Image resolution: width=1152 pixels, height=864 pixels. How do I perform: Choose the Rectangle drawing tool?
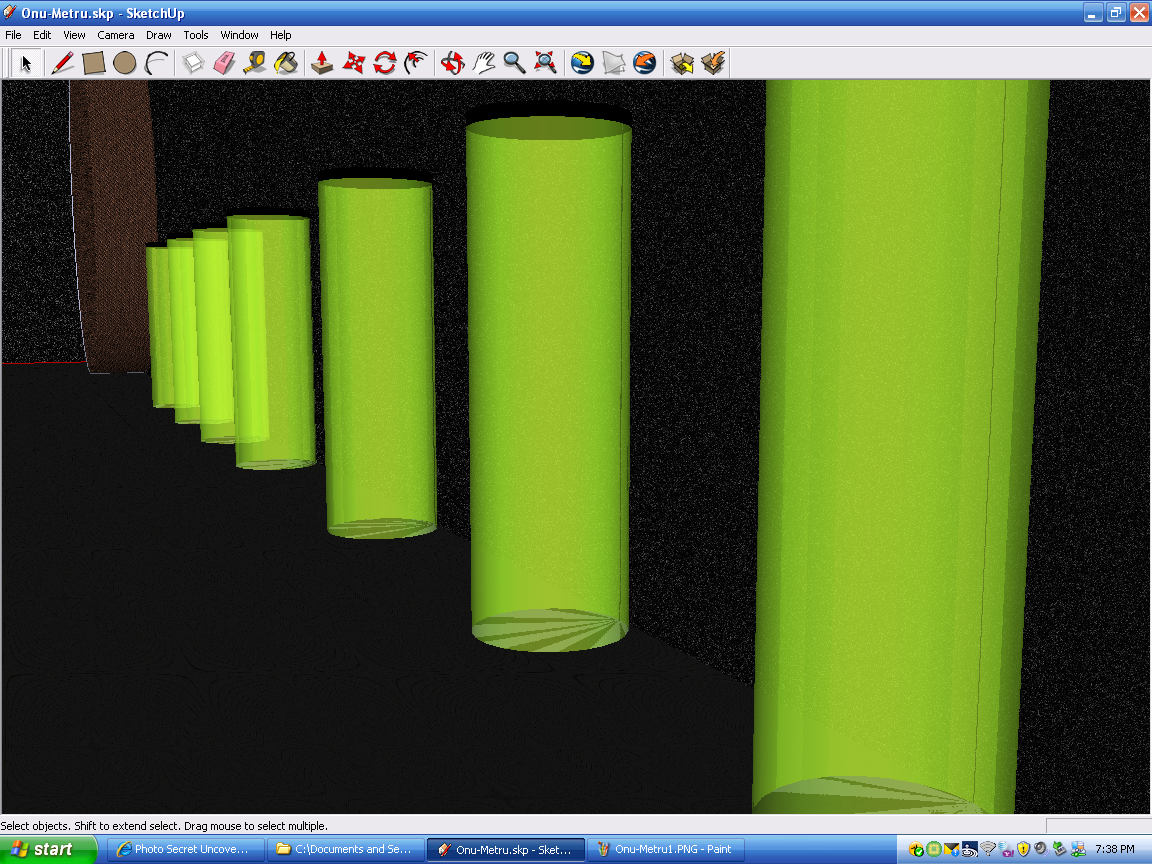coord(94,63)
